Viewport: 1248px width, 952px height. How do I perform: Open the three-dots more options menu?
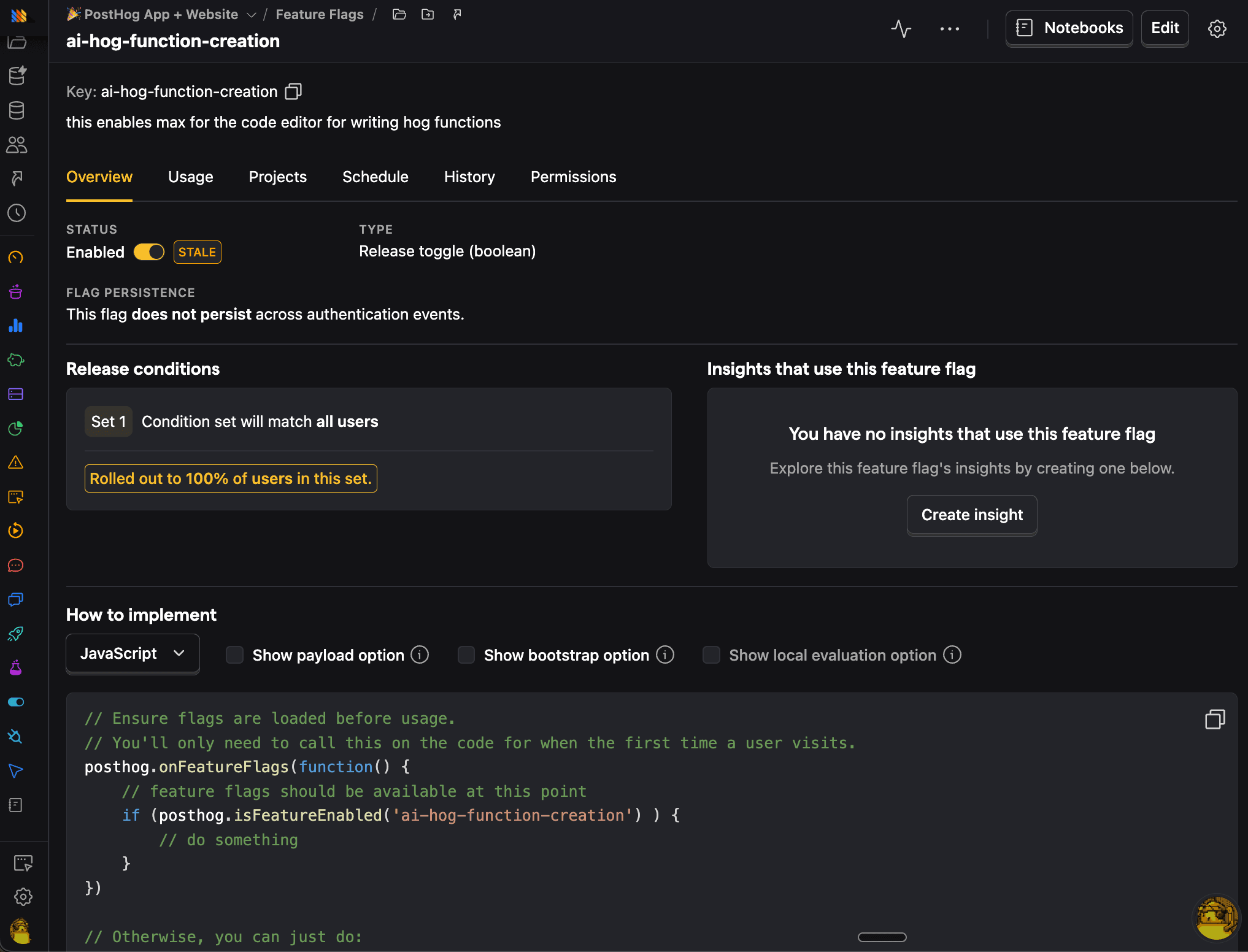tap(949, 28)
